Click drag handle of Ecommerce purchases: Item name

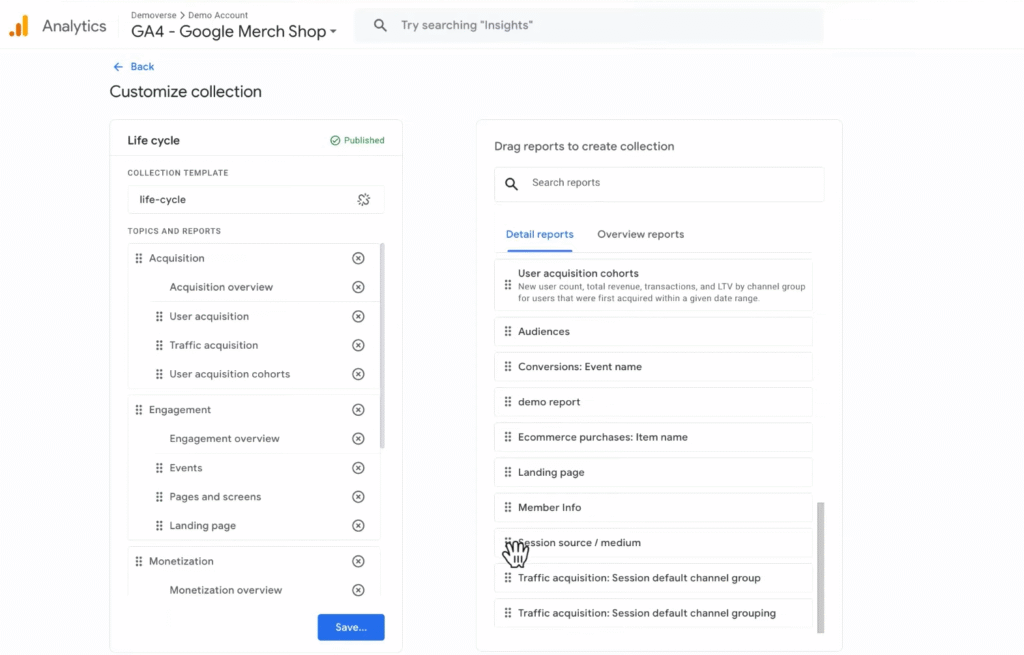point(507,438)
